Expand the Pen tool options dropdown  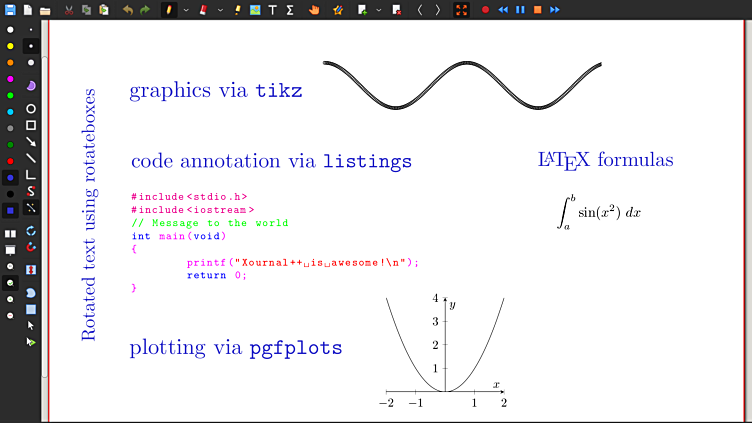(x=186, y=10)
